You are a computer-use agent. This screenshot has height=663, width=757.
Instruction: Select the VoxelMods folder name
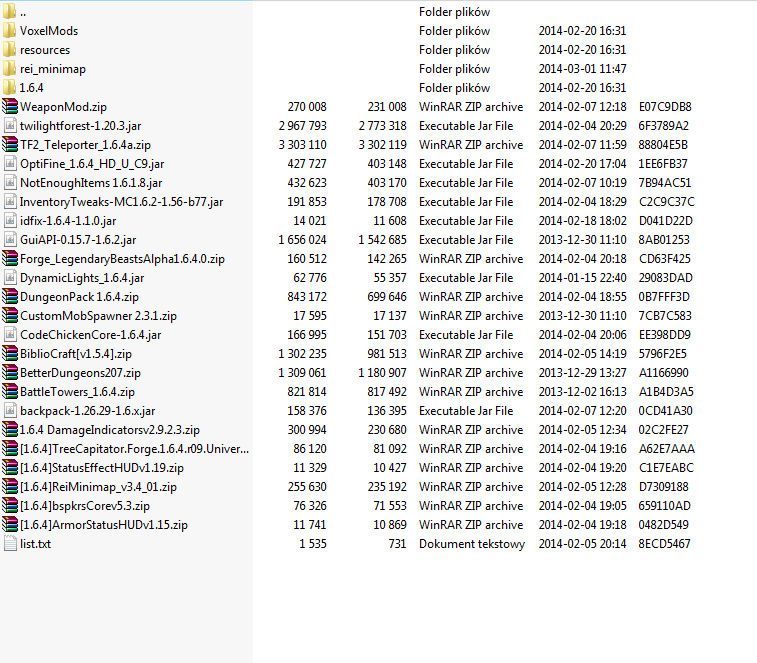pyautogui.click(x=49, y=30)
